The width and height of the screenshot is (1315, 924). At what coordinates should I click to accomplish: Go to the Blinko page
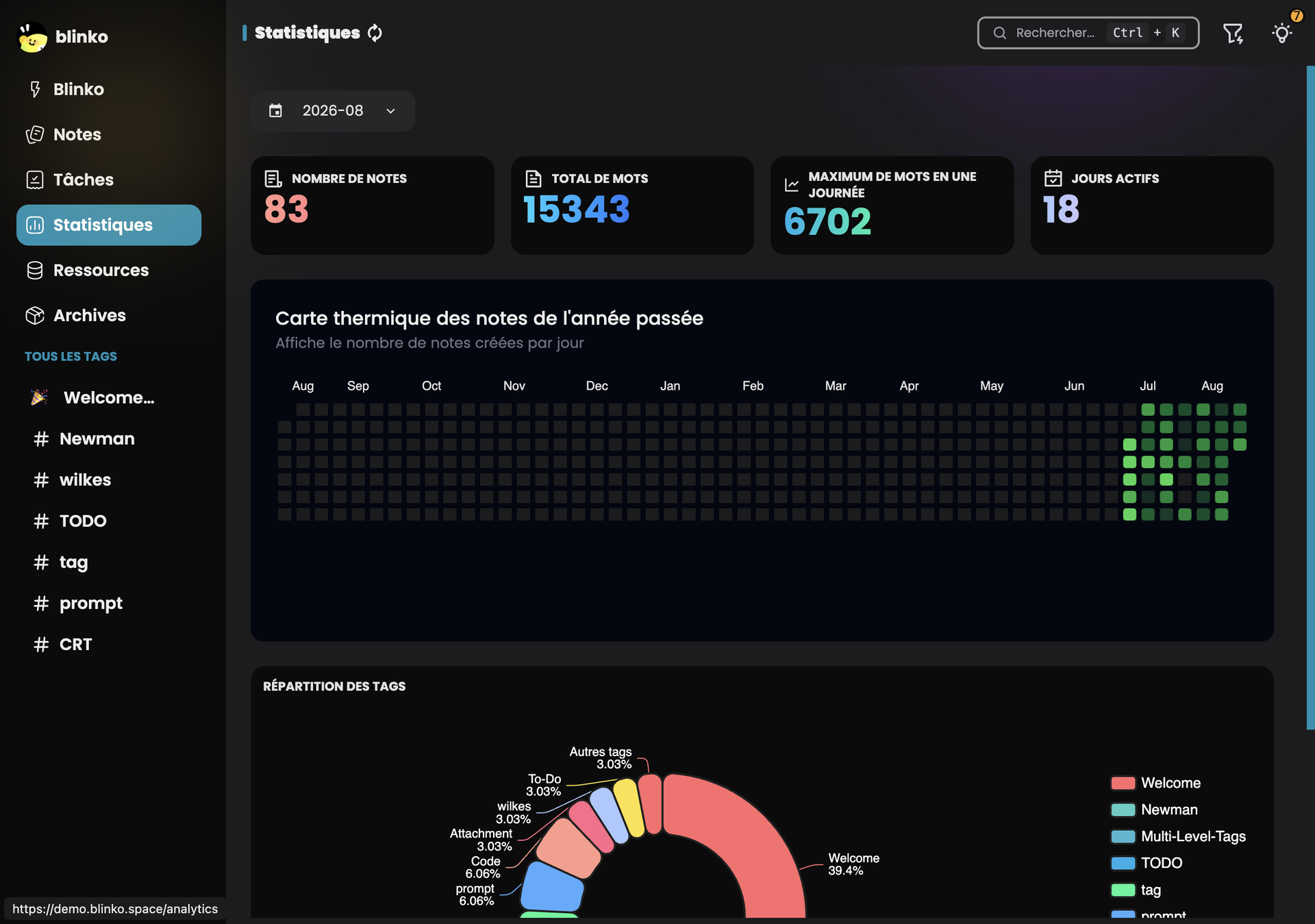(x=109, y=89)
